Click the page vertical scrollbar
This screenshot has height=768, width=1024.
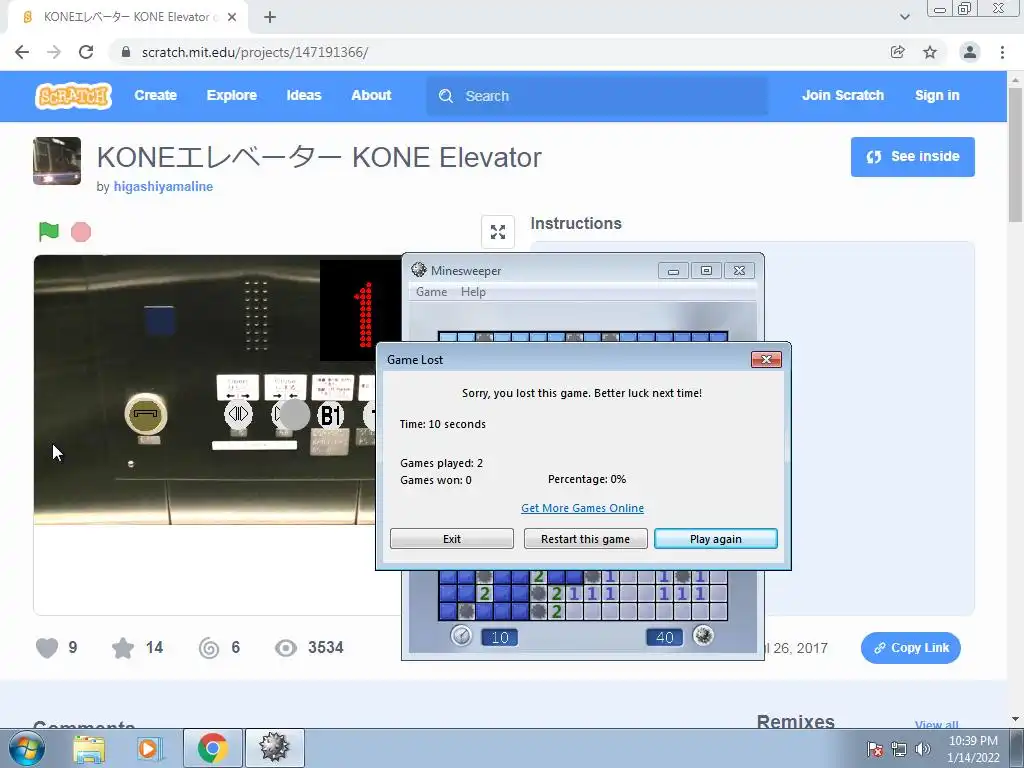point(1015,154)
